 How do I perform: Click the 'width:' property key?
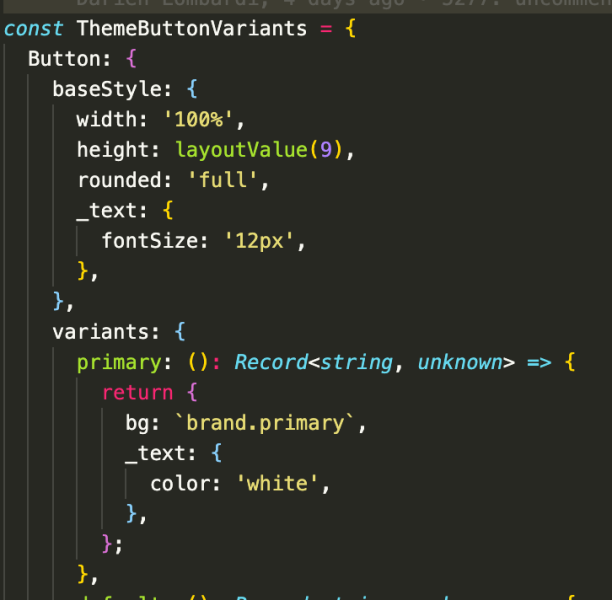coord(112,119)
